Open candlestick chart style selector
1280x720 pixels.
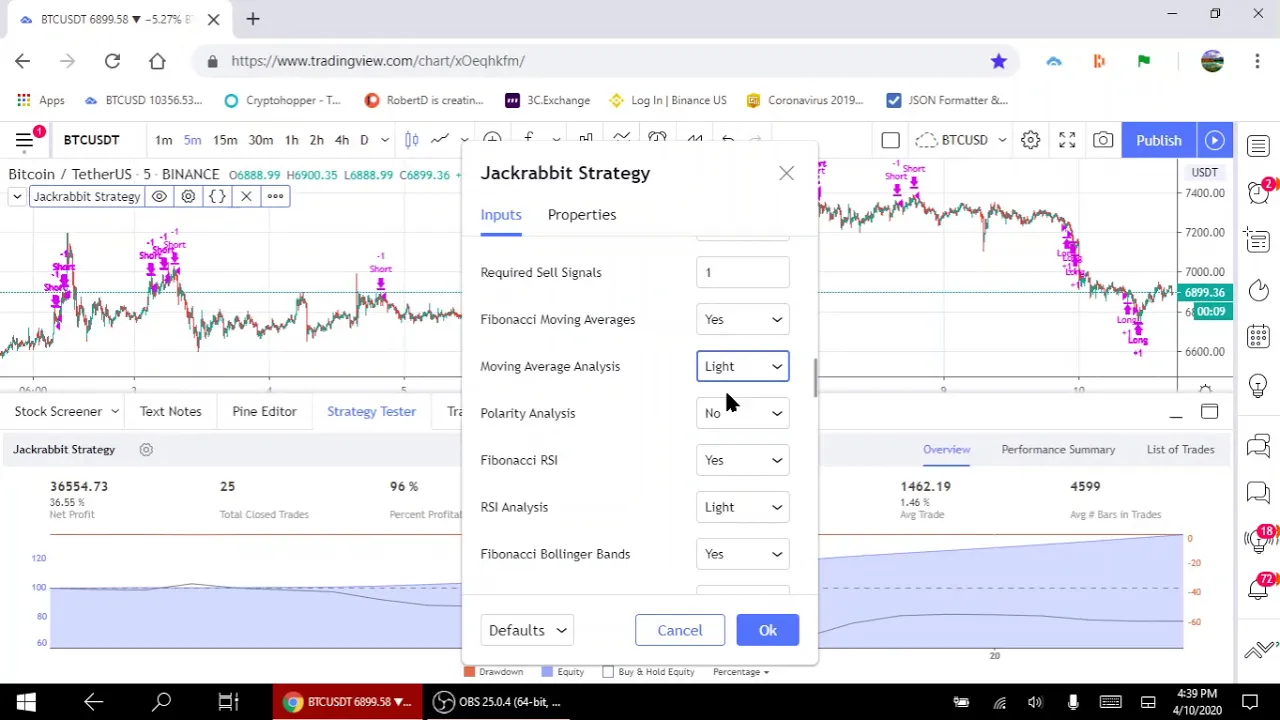pyautogui.click(x=411, y=140)
